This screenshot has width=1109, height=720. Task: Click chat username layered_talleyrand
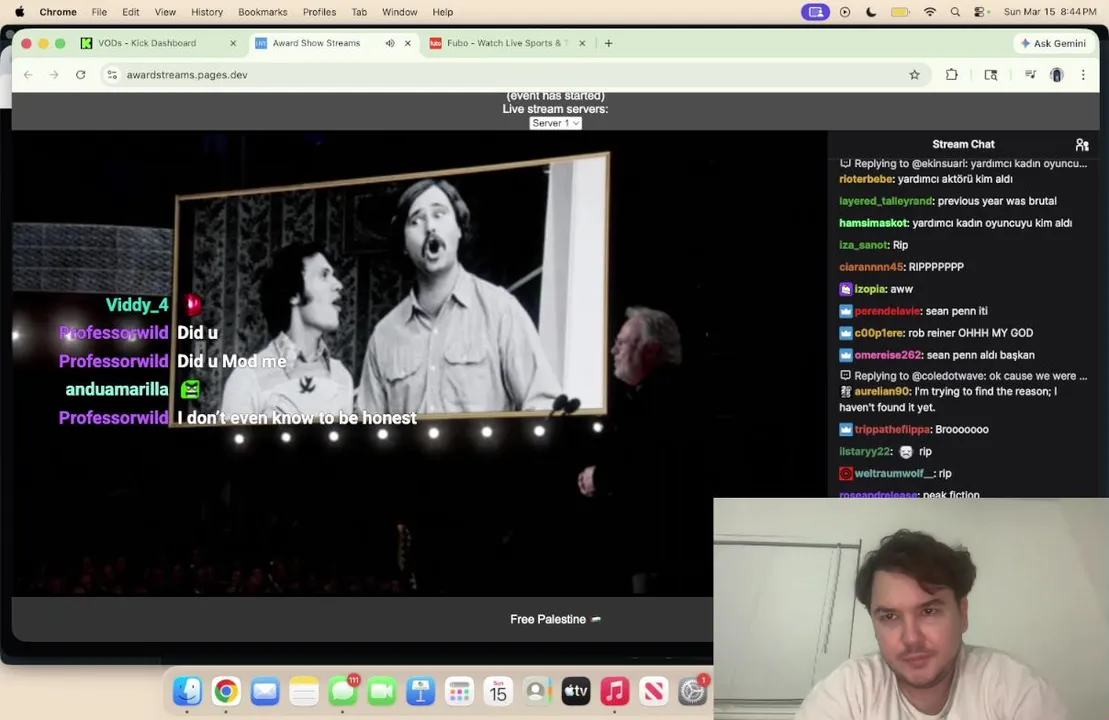pyautogui.click(x=886, y=201)
